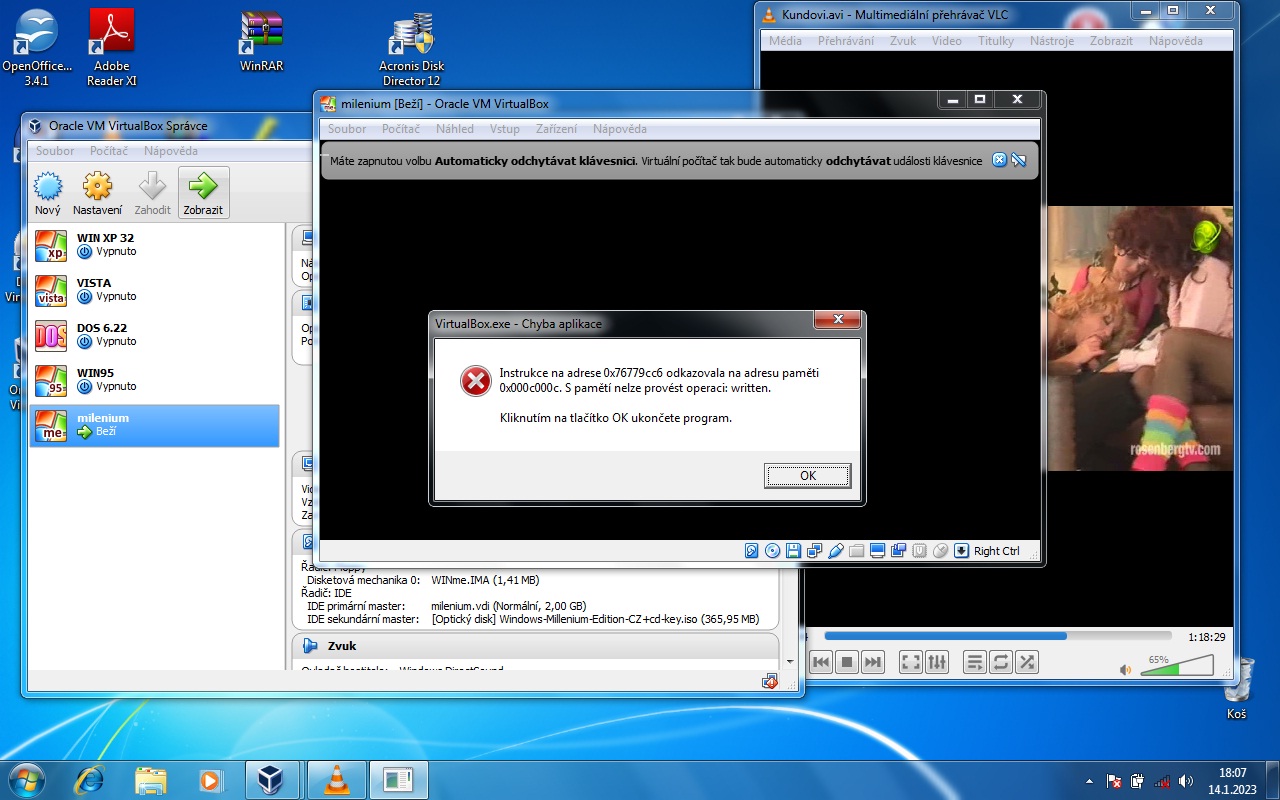Viewport: 1280px width, 800px height.
Task: Open Náhled menu in milenium VM window
Action: pos(455,129)
